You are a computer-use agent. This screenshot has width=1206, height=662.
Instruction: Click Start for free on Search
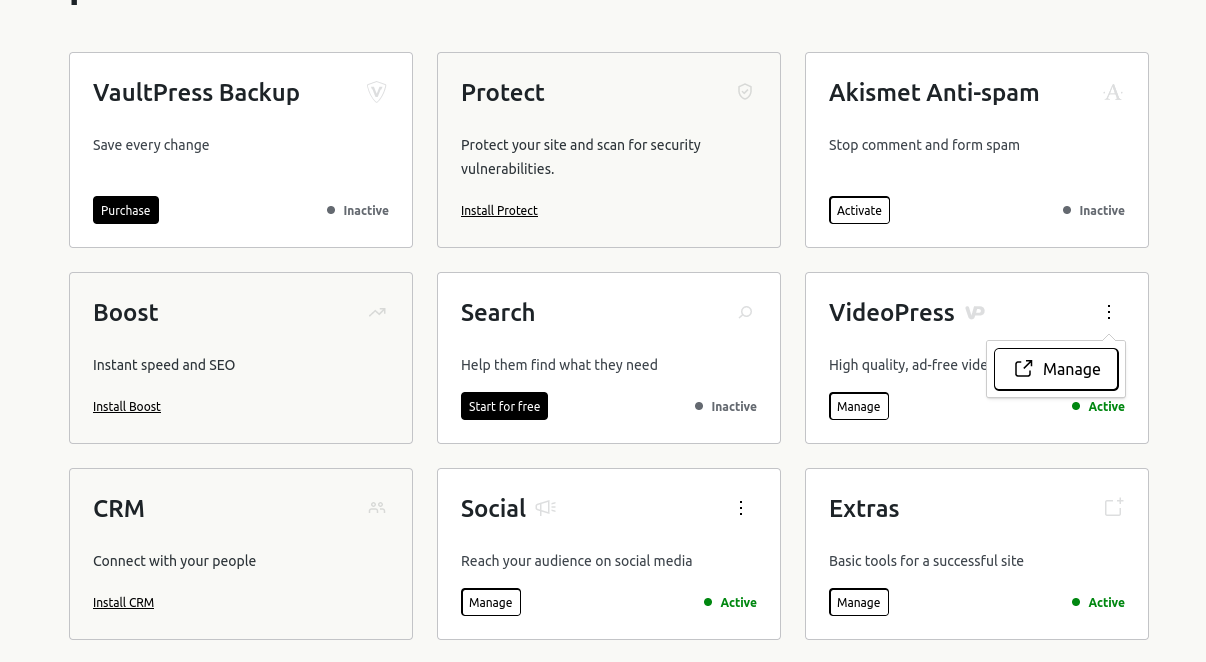pyautogui.click(x=504, y=406)
